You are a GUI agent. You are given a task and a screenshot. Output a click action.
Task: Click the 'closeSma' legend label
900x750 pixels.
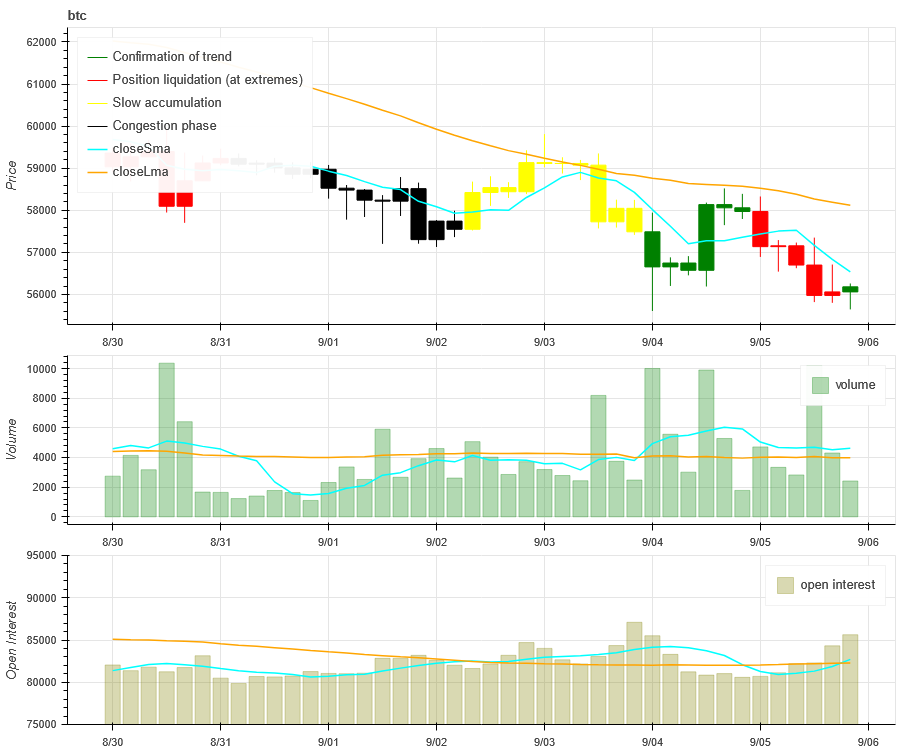tap(141, 149)
